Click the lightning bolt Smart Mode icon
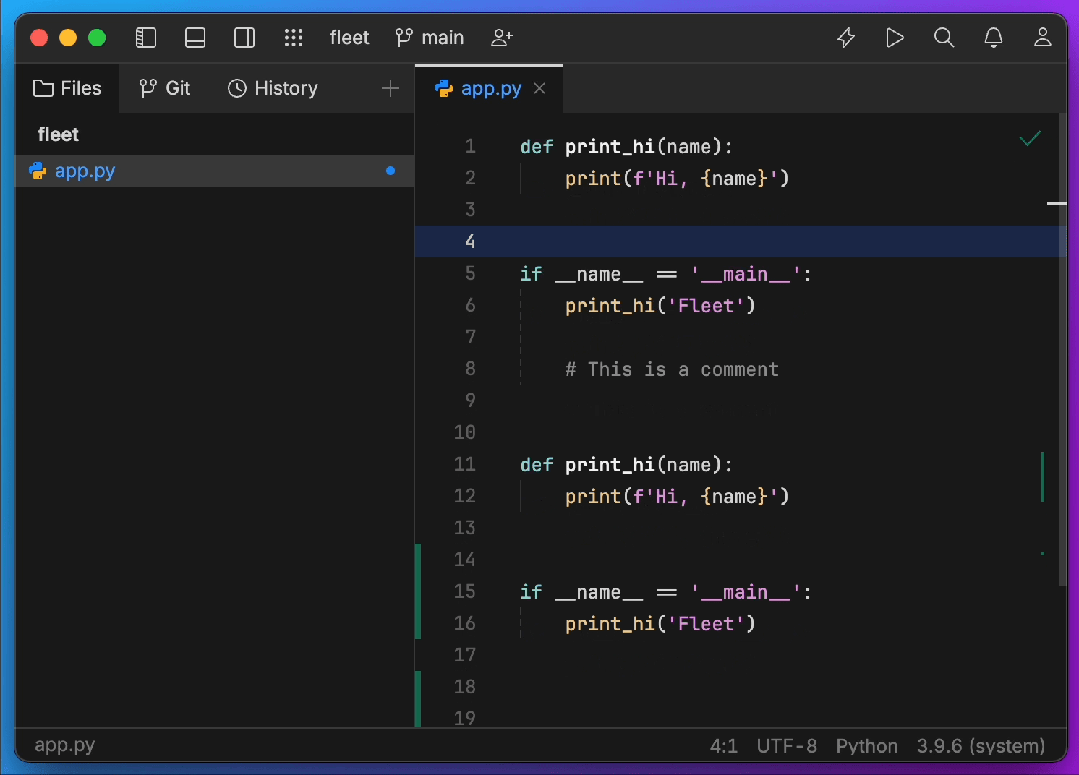This screenshot has width=1079, height=775. tap(846, 38)
